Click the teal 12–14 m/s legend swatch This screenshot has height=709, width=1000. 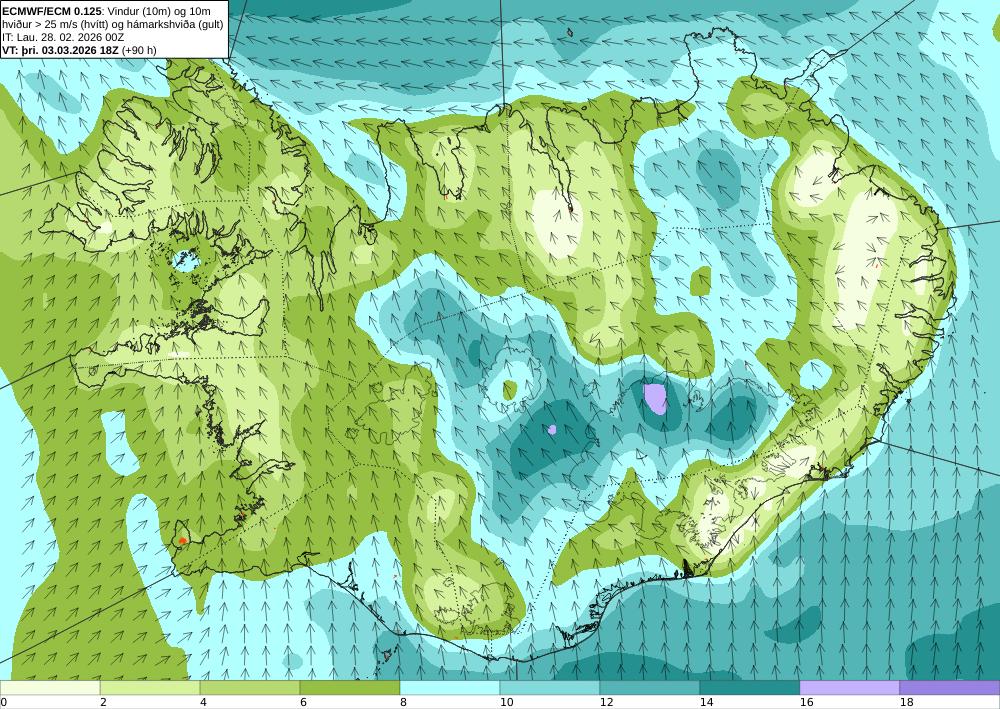[650, 687]
